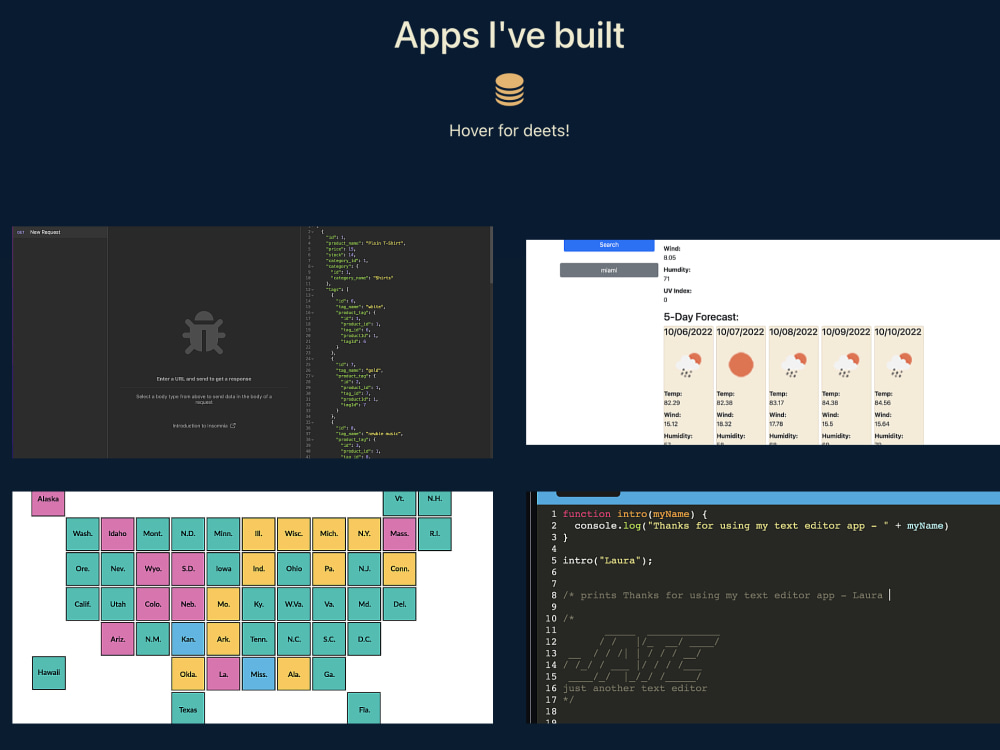The height and width of the screenshot is (750, 1000).
Task: Click the N.Y. state tile
Action: [x=364, y=534]
